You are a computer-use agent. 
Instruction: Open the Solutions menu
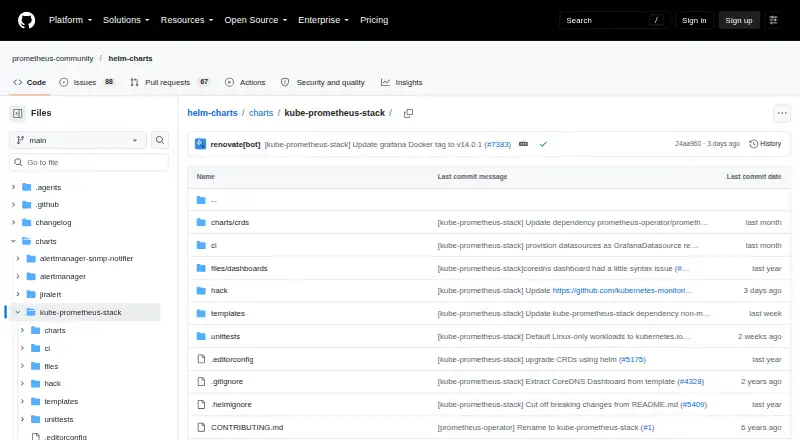(x=126, y=20)
